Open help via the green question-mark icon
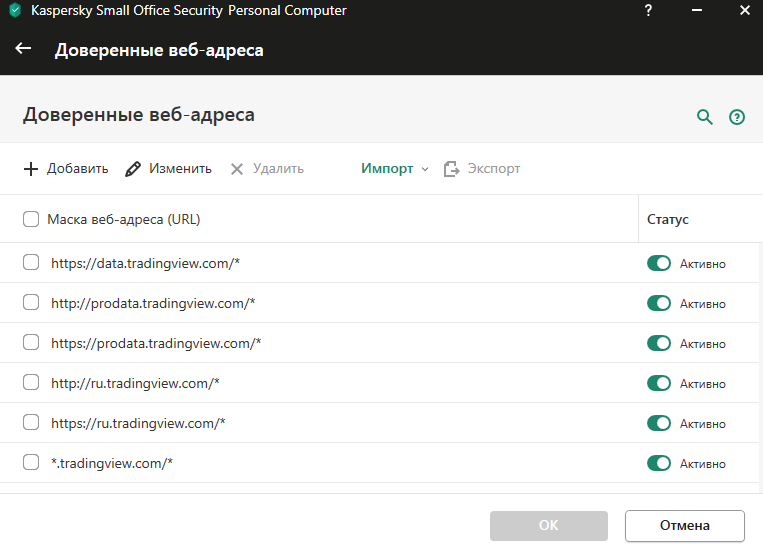Screen dimensions: 763x546 click(x=737, y=117)
